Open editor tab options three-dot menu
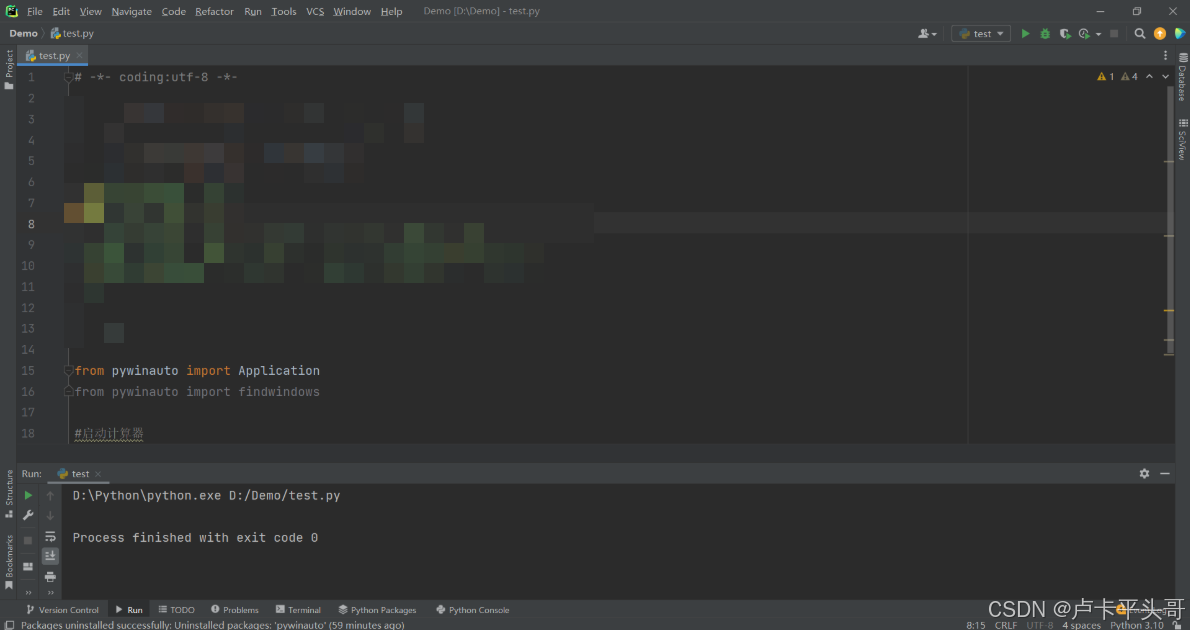This screenshot has width=1190, height=630. click(1166, 55)
